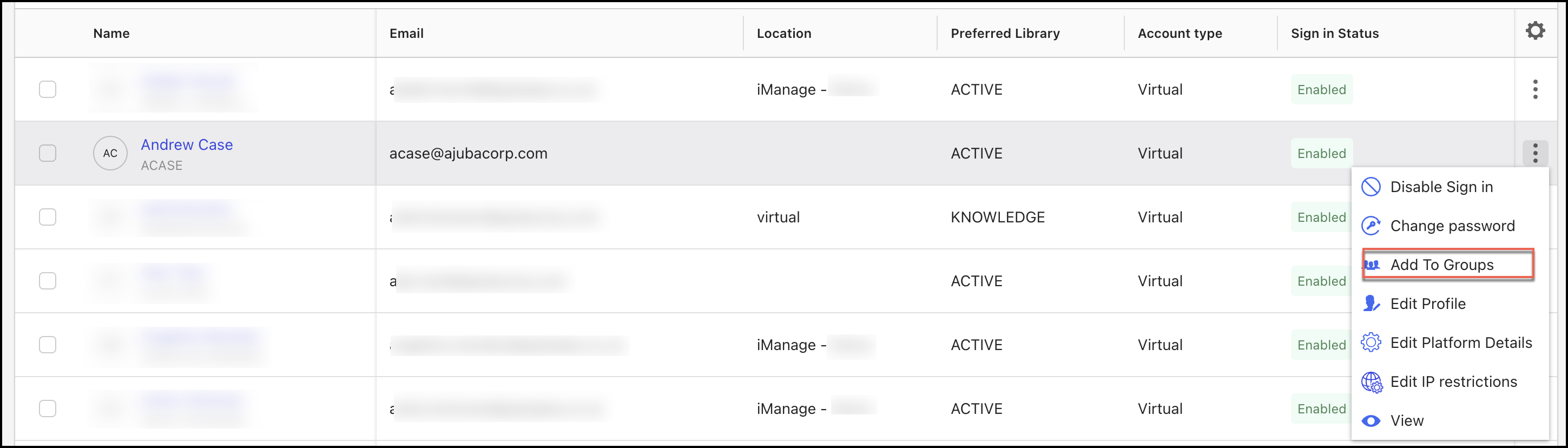Click the Edit Platform Details gear icon

[x=1371, y=342]
